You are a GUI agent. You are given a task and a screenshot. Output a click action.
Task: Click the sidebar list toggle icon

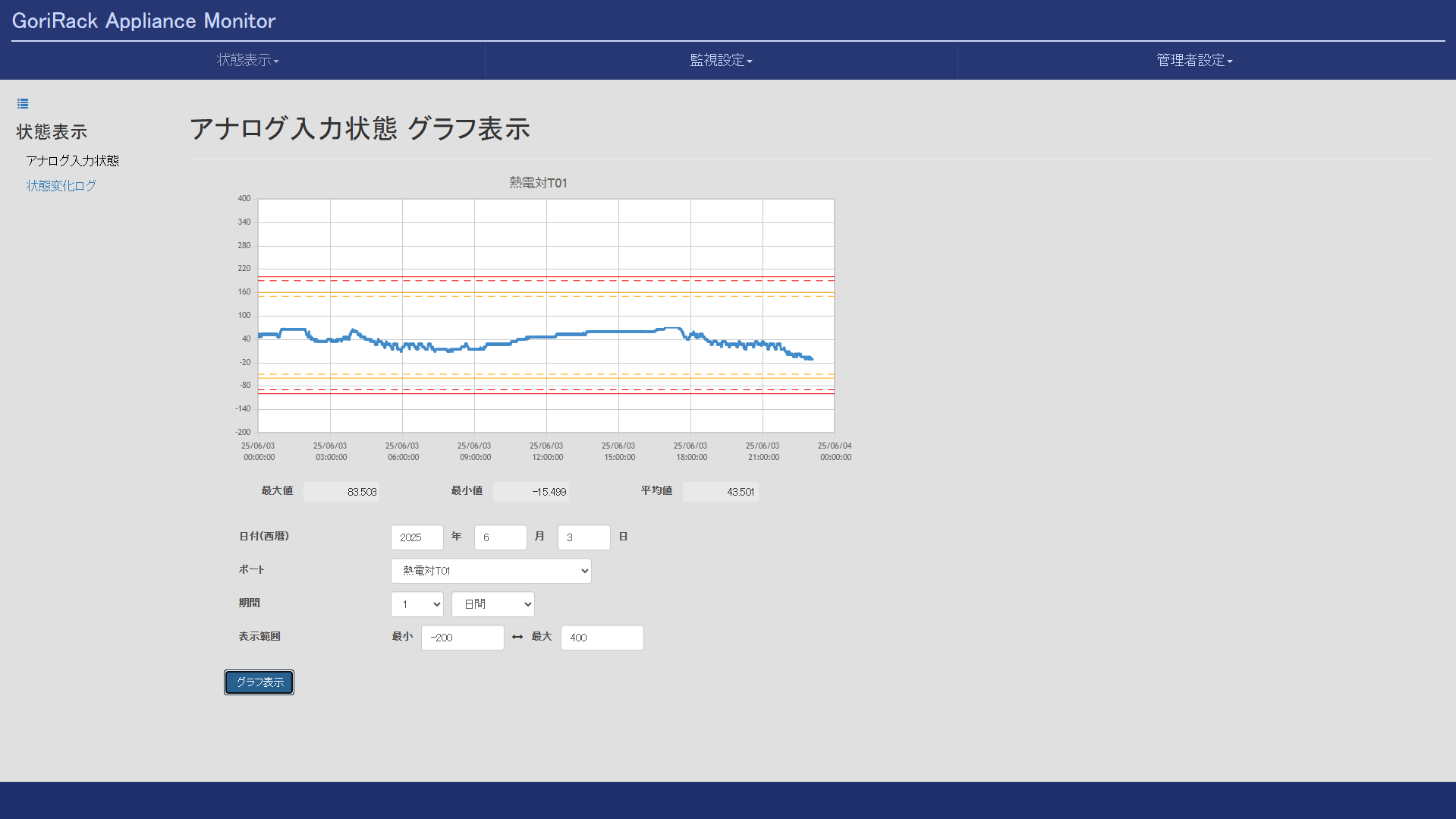click(x=23, y=104)
